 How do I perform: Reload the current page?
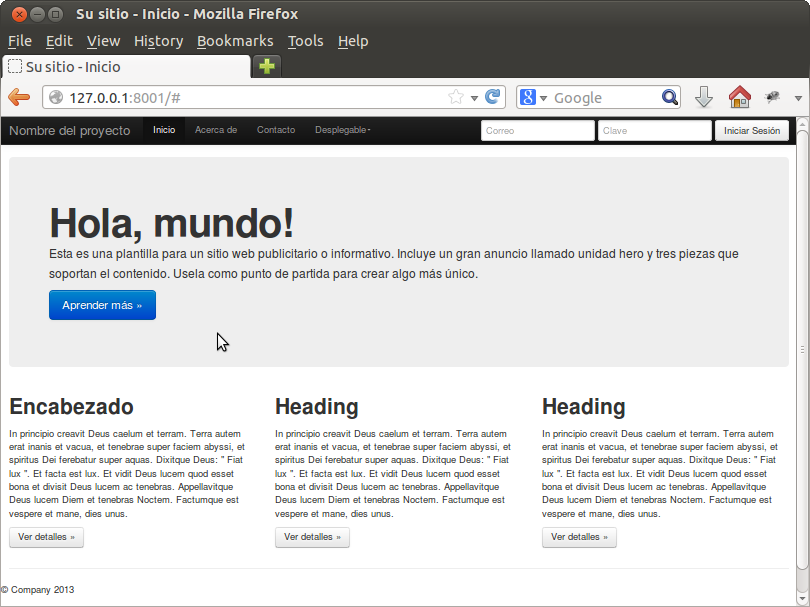click(492, 97)
